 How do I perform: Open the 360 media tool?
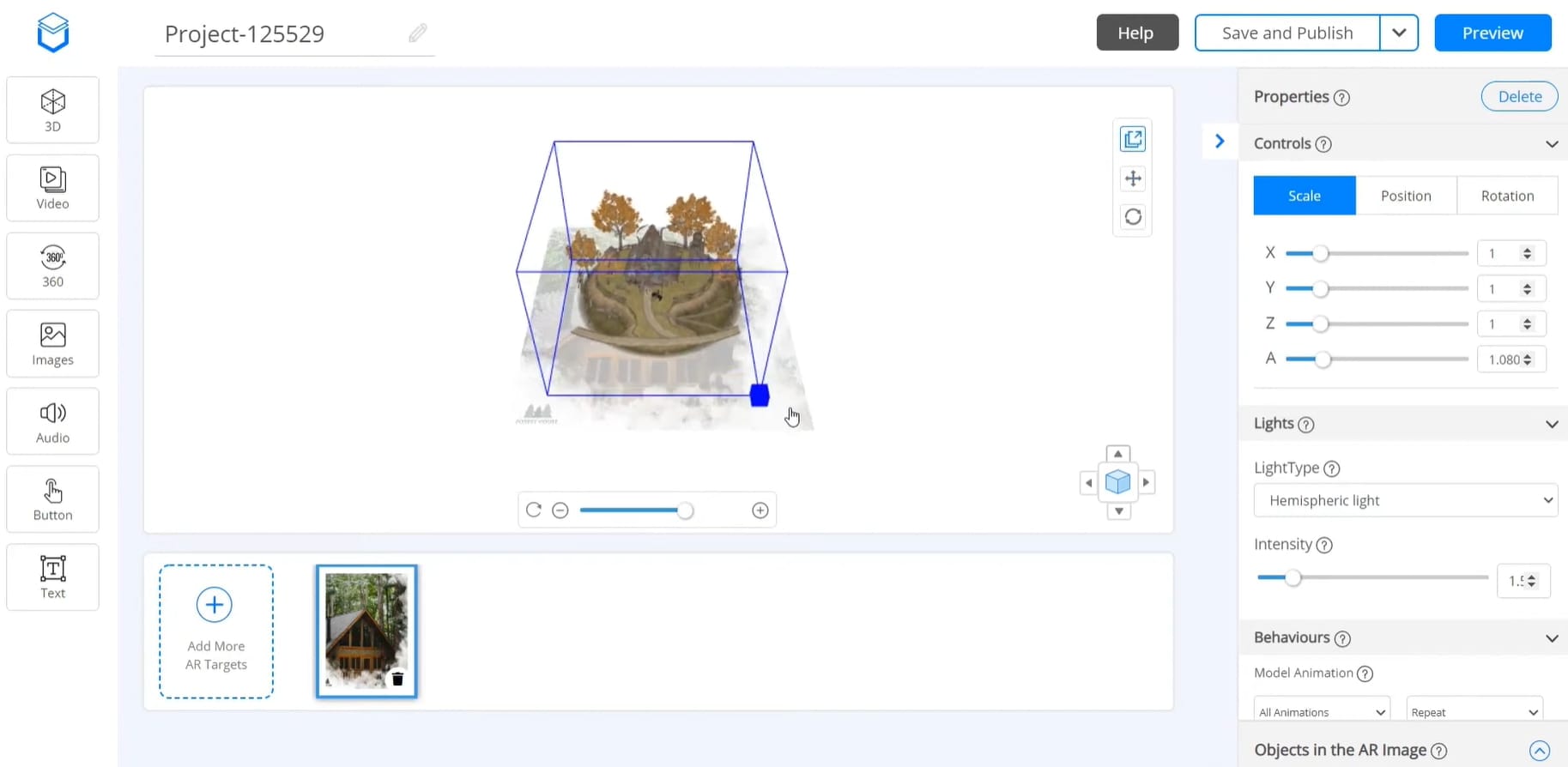[52, 266]
